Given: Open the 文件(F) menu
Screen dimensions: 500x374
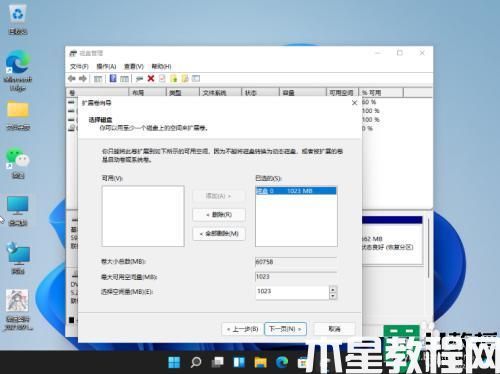Looking at the screenshot, I should point(79,66).
